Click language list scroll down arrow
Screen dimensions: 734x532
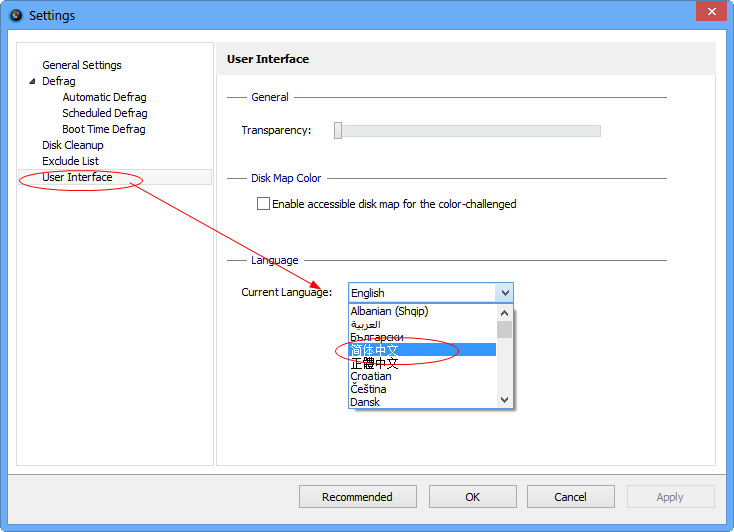[504, 399]
